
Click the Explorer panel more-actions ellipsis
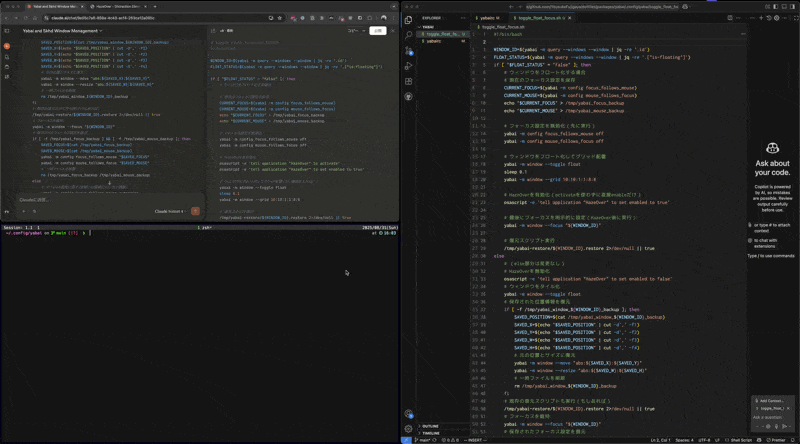pyautogui.click(x=463, y=18)
